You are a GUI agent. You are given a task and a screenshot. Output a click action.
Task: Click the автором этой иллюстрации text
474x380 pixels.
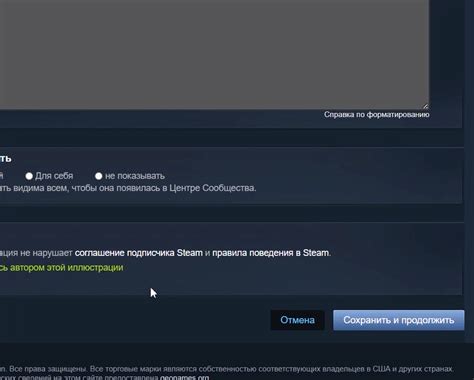[x=67, y=268]
